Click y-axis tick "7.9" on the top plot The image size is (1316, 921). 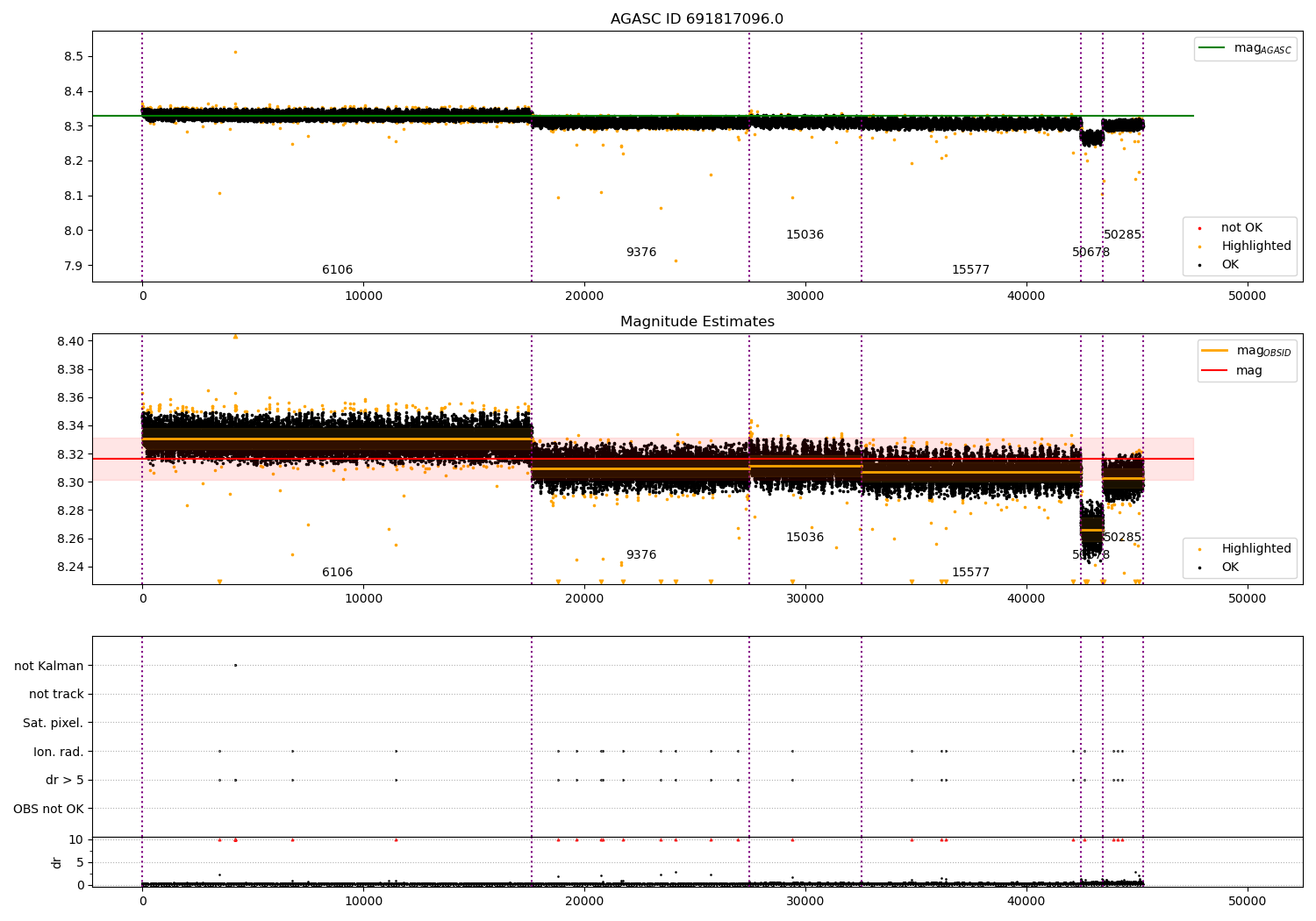[x=73, y=266]
